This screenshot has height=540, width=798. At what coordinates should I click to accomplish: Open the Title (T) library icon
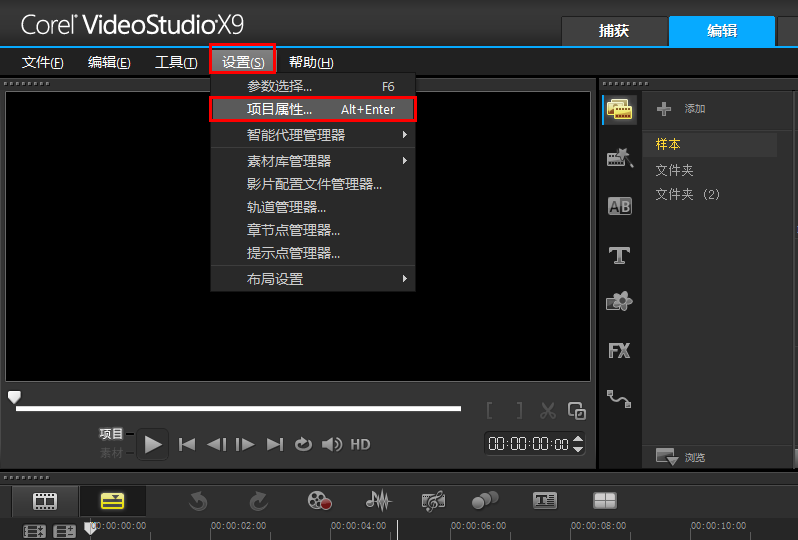tap(620, 255)
